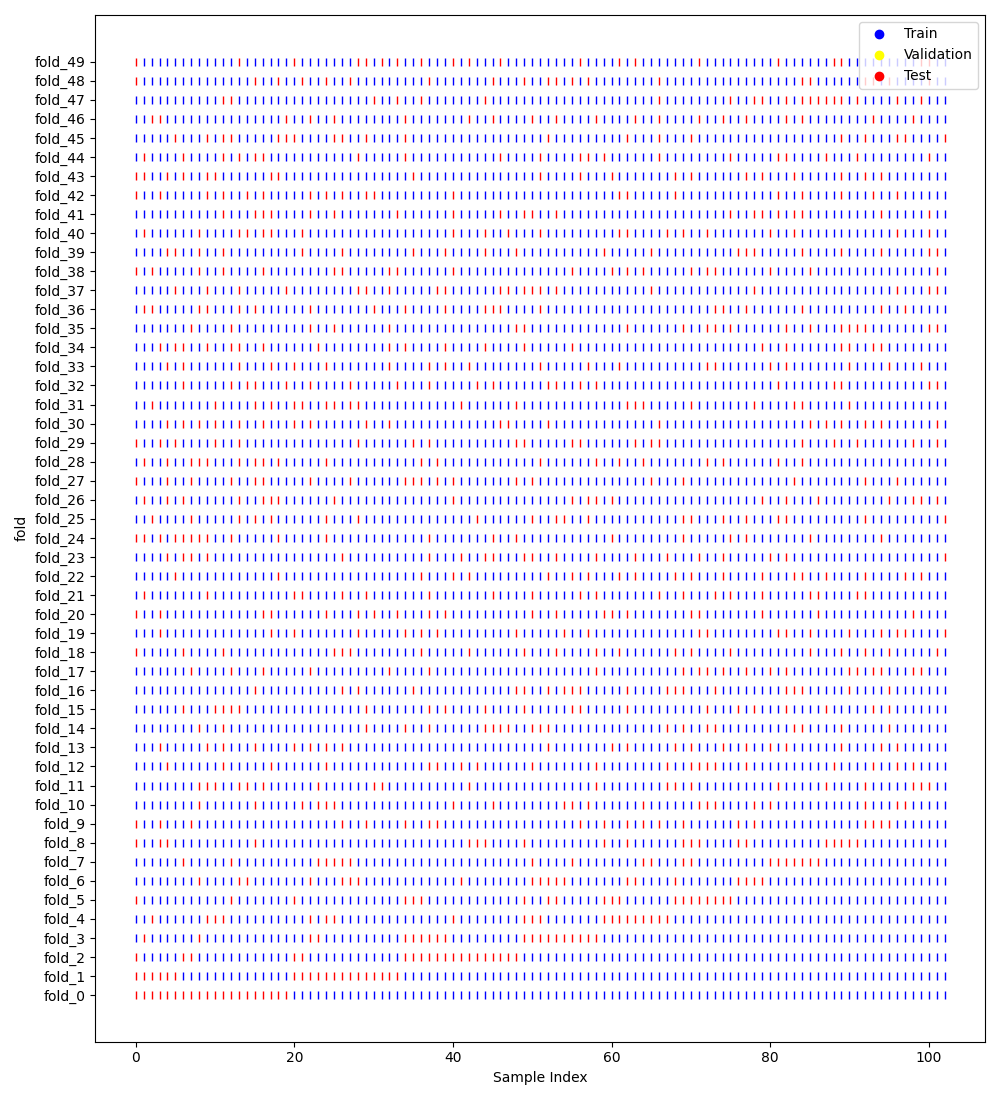Click the yellow Validation legend marker
Image resolution: width=1000 pixels, height=1100 pixels.
click(879, 55)
